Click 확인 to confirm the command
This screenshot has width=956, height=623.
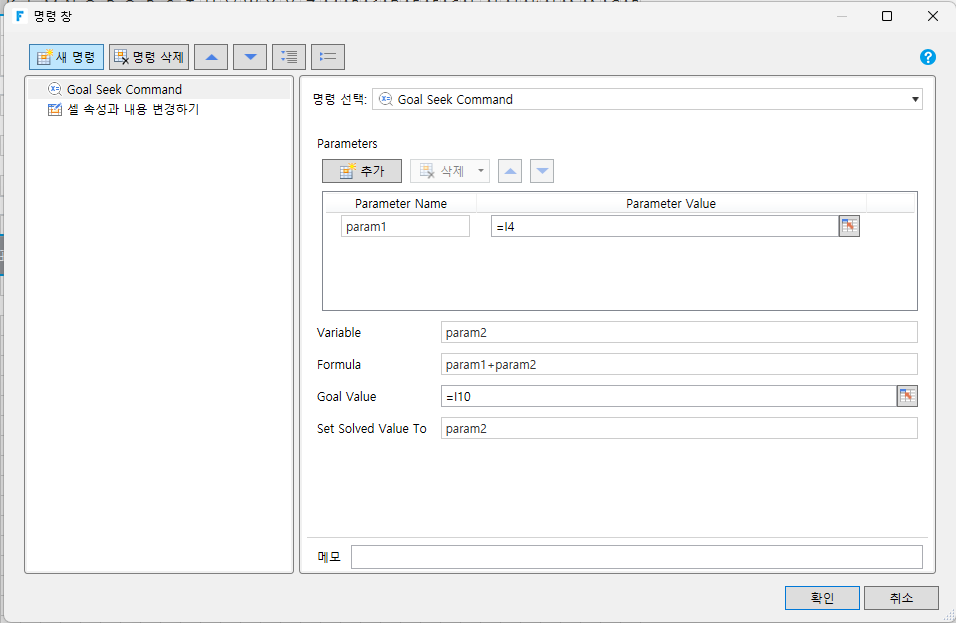click(x=821, y=598)
